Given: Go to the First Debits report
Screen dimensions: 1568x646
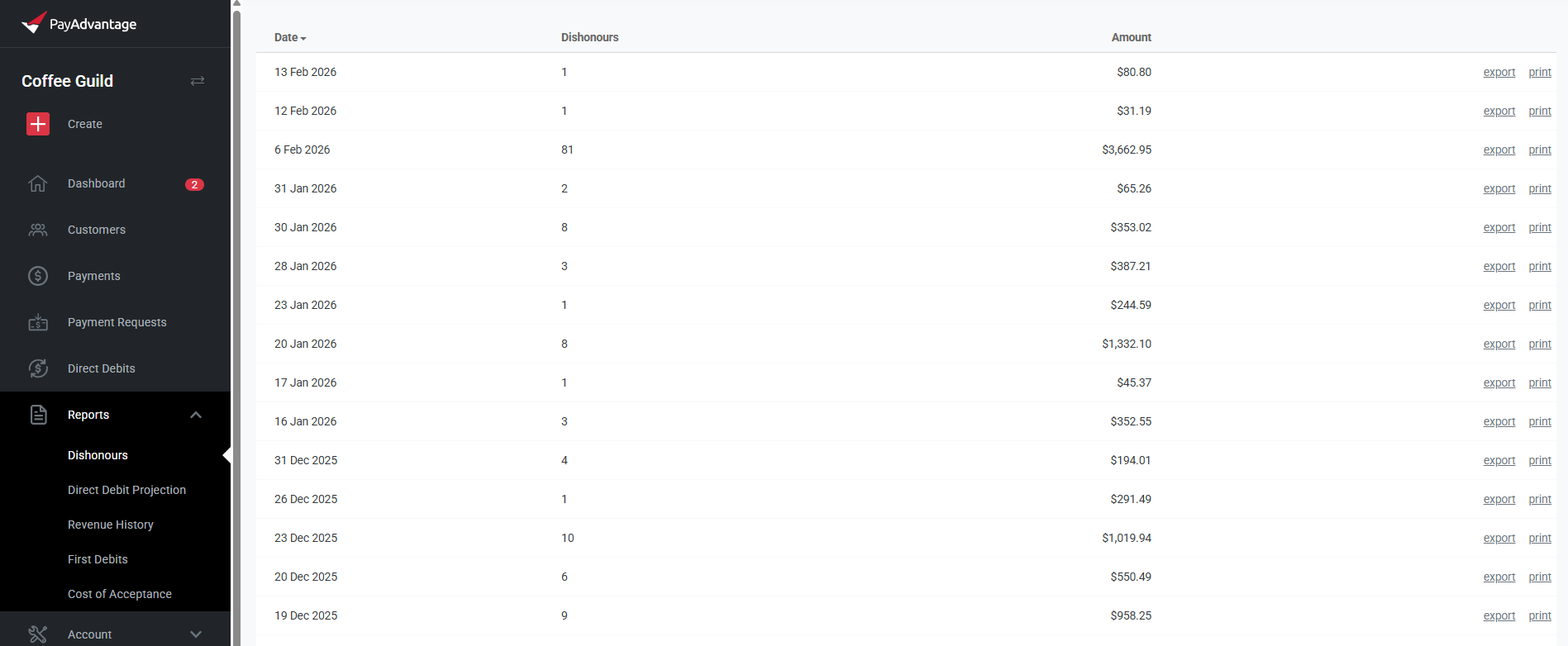Looking at the screenshot, I should [98, 559].
